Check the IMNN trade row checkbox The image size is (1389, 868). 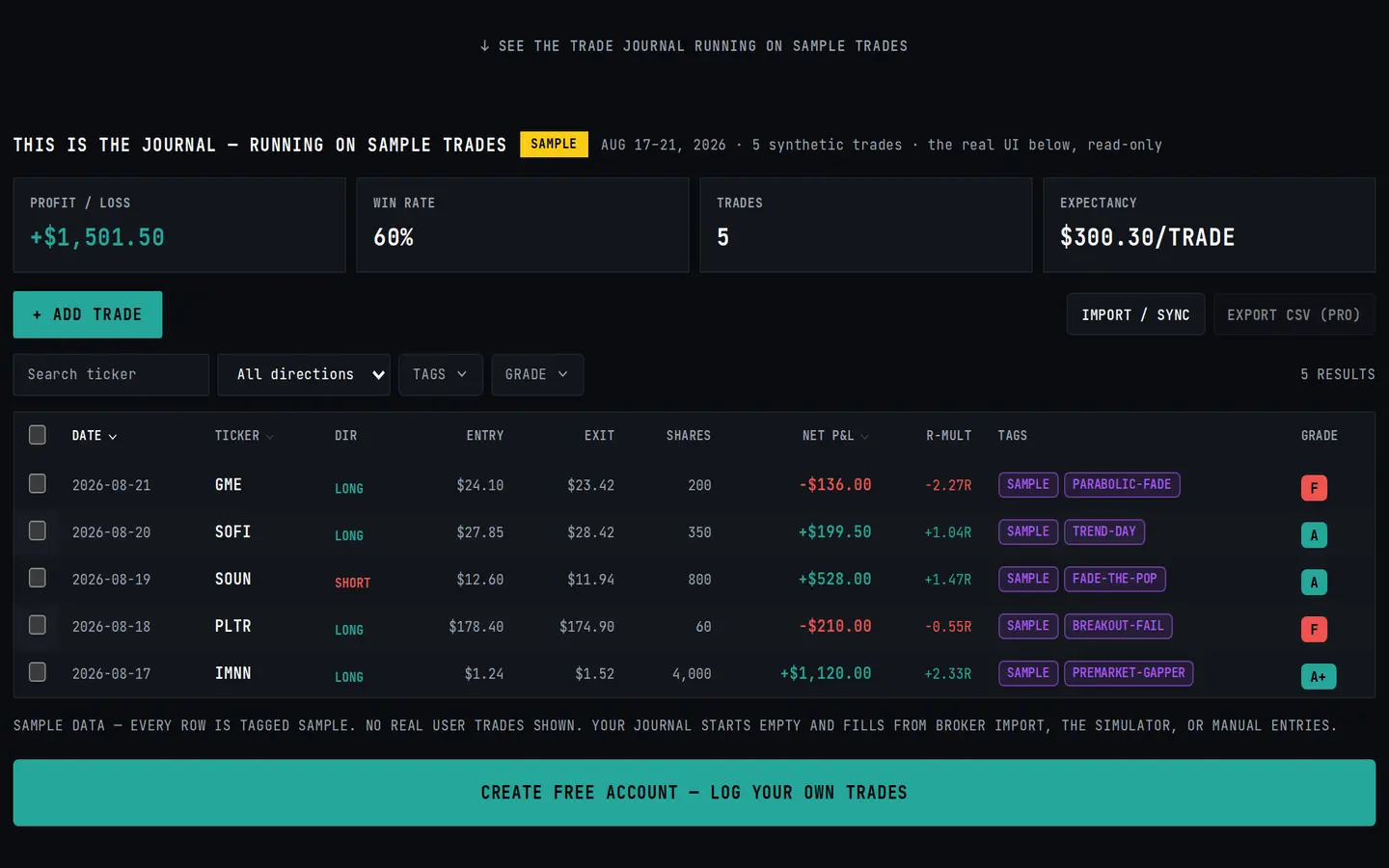pos(38,672)
